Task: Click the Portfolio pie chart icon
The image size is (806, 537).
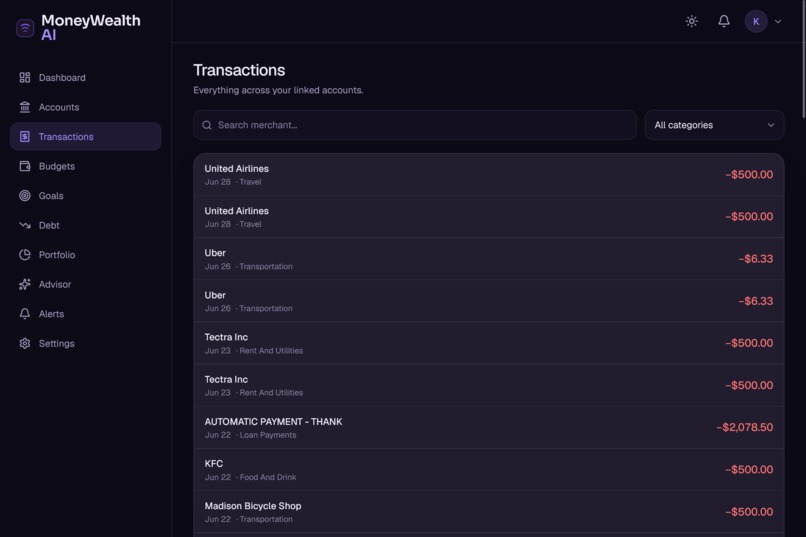Action: click(25, 255)
